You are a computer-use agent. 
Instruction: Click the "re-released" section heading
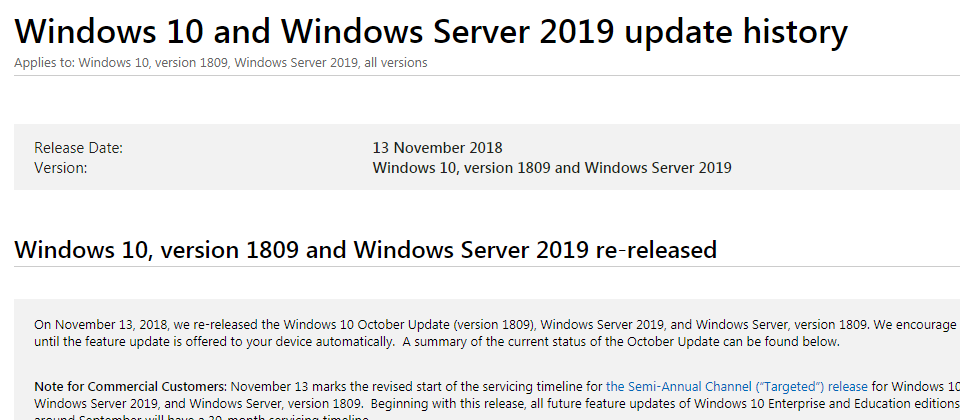tap(365, 249)
